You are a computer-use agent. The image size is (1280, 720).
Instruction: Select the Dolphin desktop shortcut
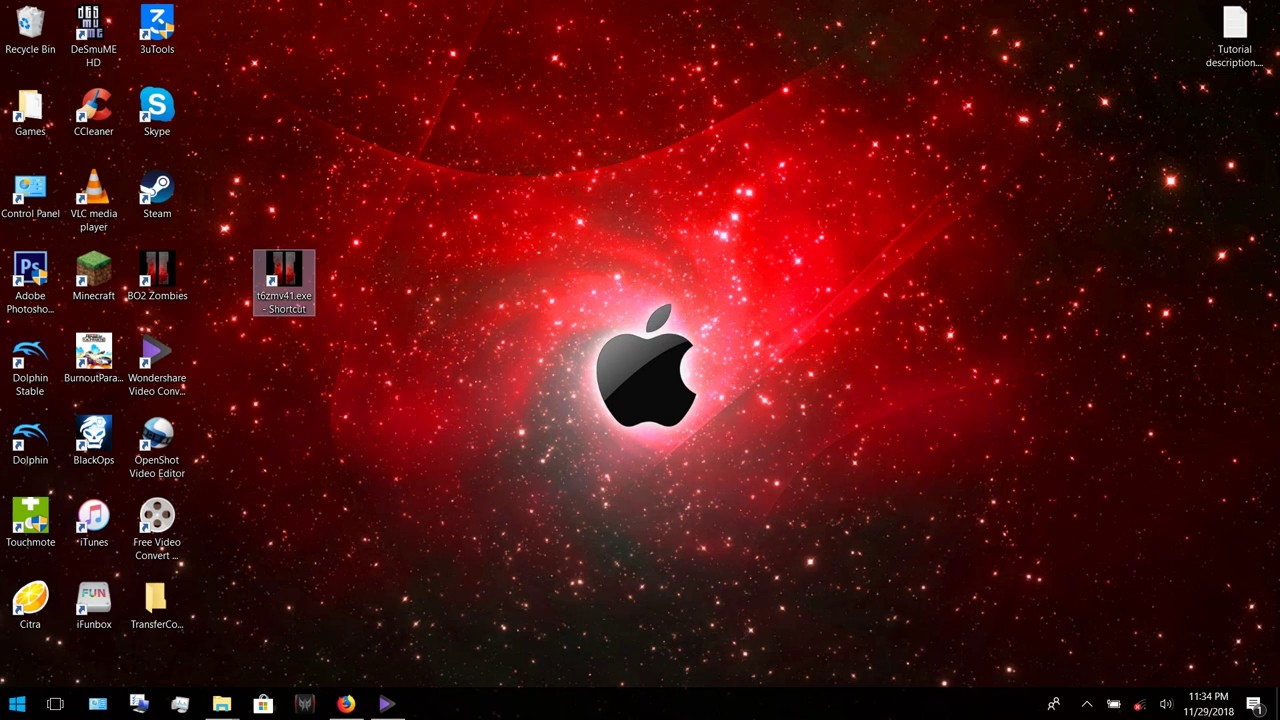click(x=30, y=442)
